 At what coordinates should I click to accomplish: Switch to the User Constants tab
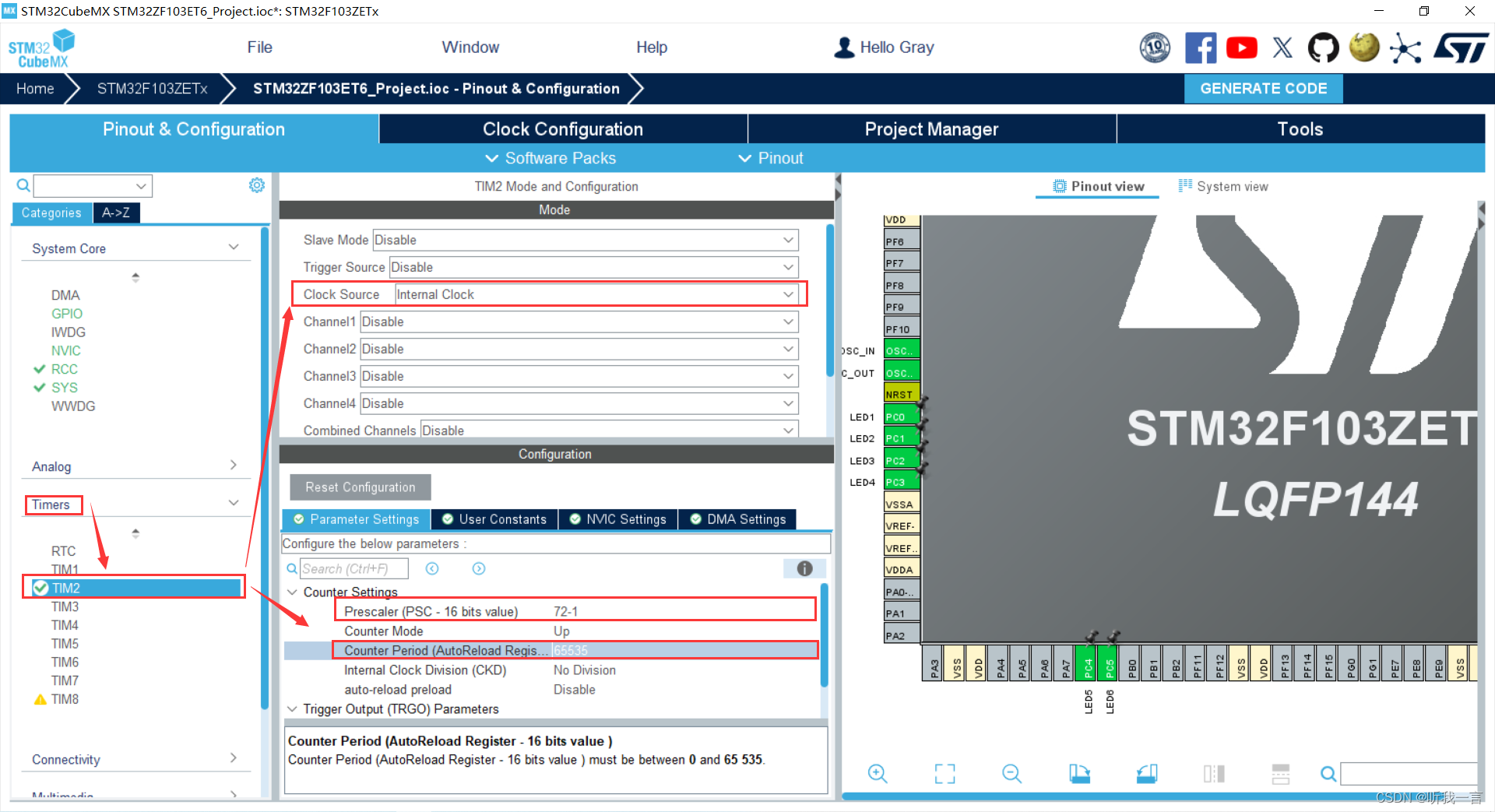494,519
